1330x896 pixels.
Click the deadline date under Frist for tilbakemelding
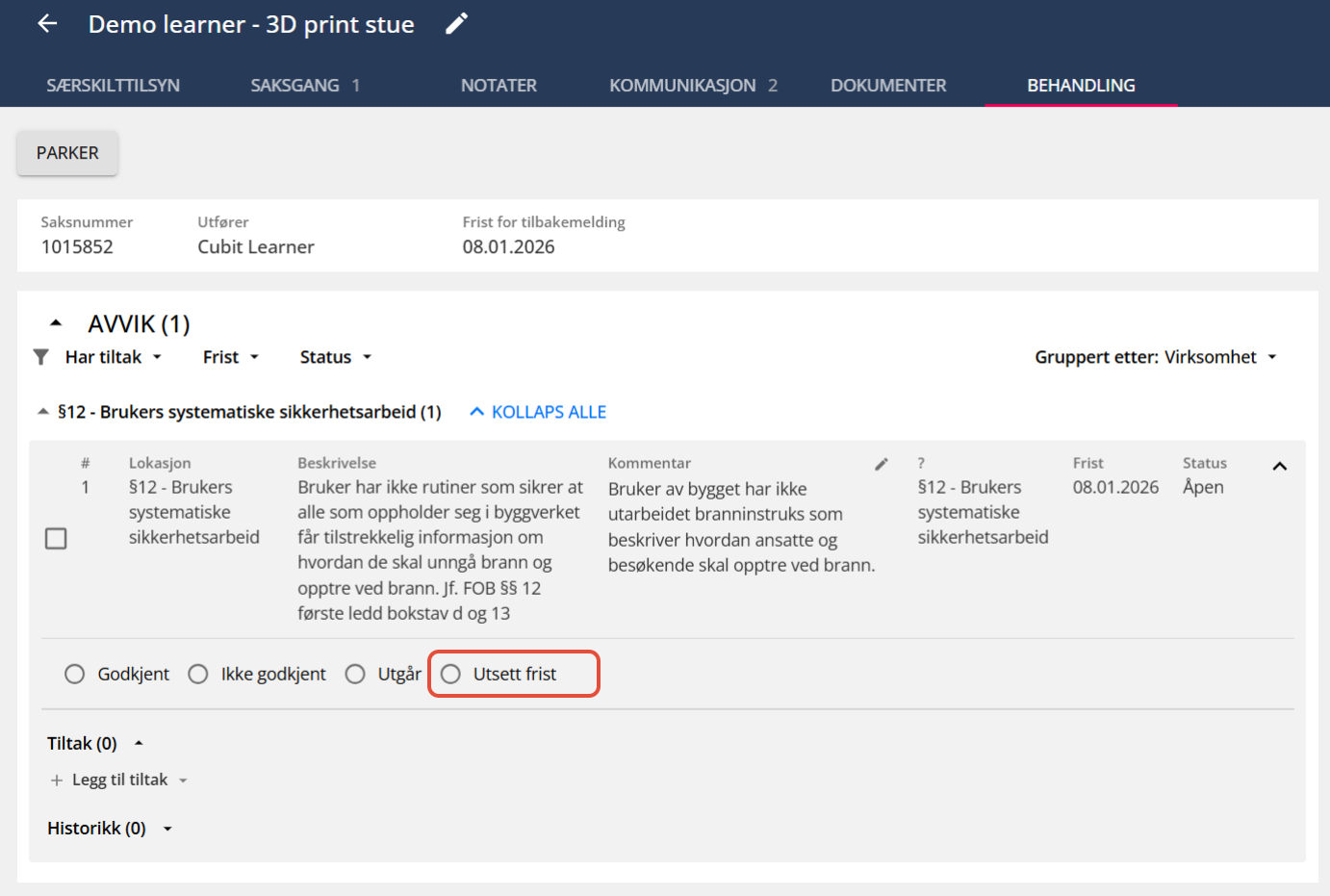(508, 247)
